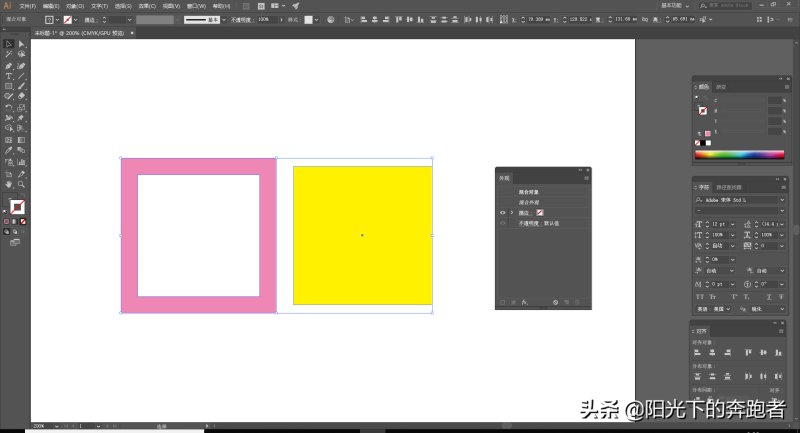
Task: Switch to the 字符 Character panel tab
Action: click(704, 187)
